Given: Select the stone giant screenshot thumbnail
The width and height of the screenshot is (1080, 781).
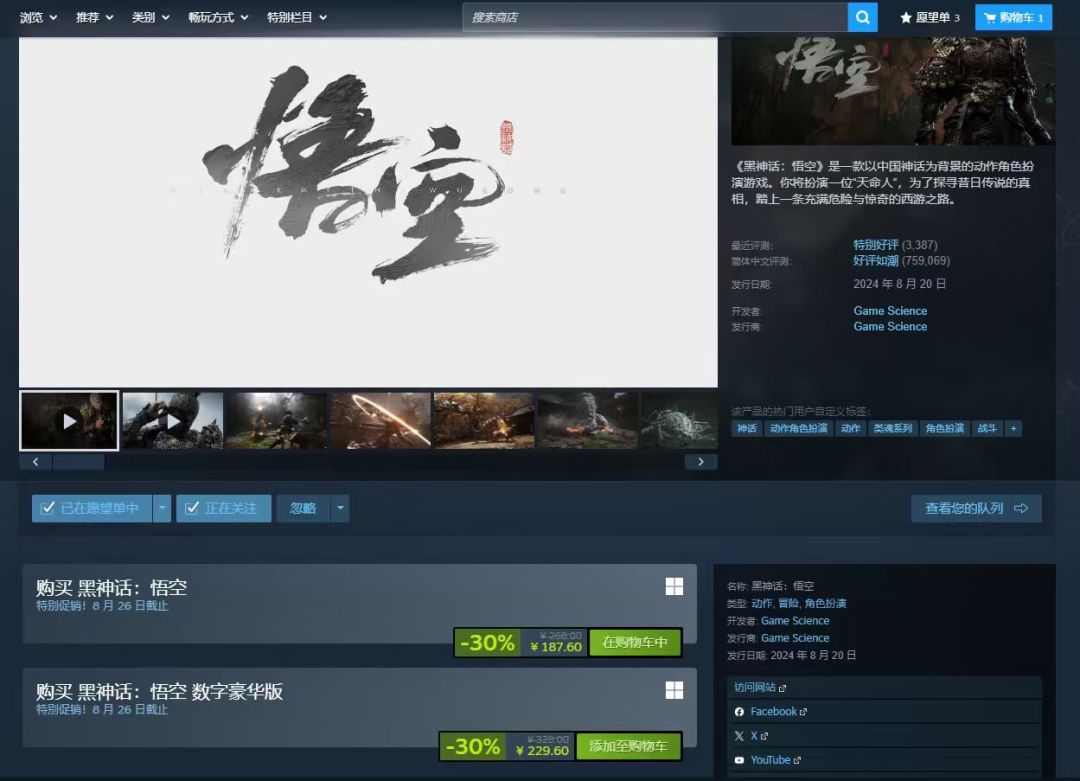Looking at the screenshot, I should (587, 421).
